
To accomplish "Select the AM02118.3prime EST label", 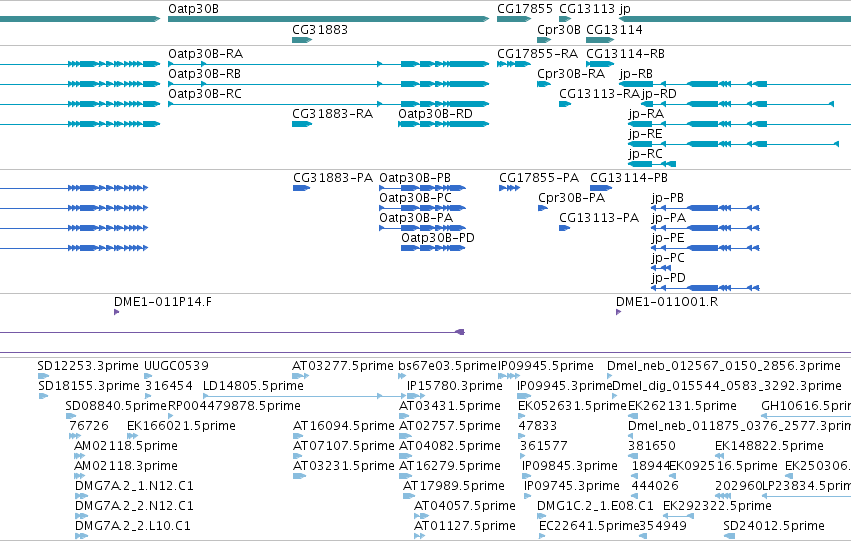I will 126,467.
